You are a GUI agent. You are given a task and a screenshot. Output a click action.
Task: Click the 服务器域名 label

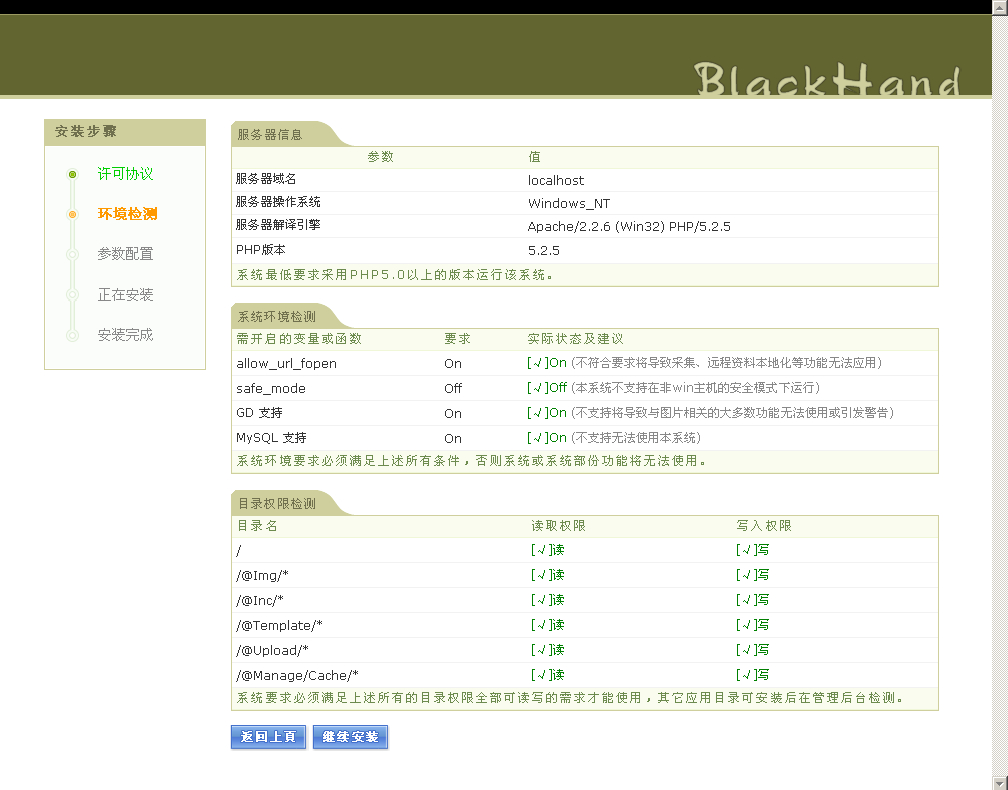click(266, 179)
